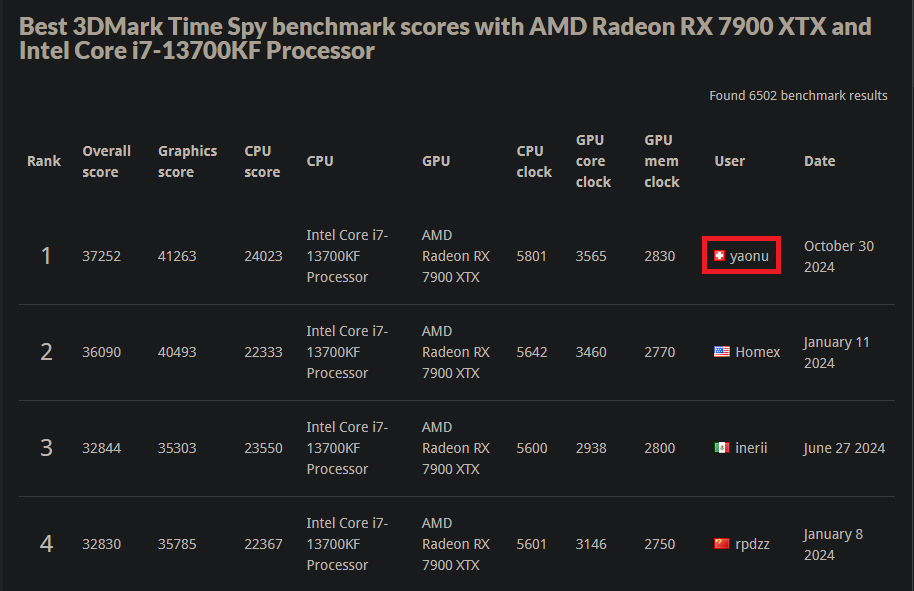
Task: Click the US flag icon beside Homex
Action: pos(722,352)
